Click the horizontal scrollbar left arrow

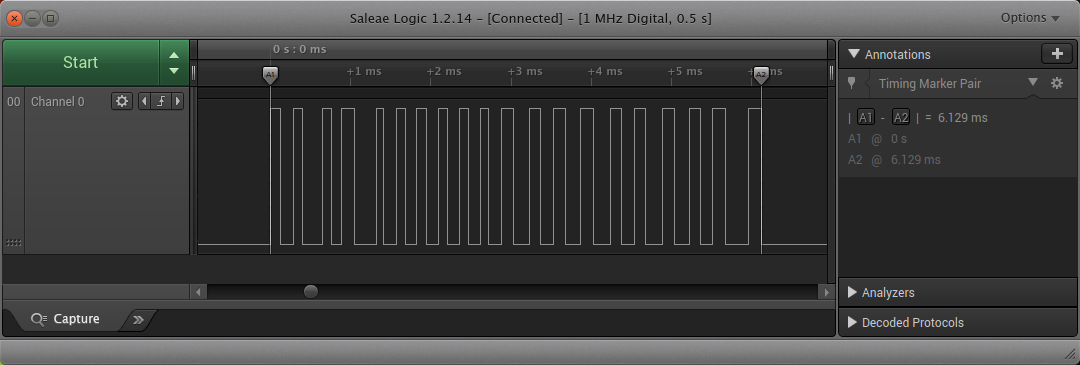(198, 292)
